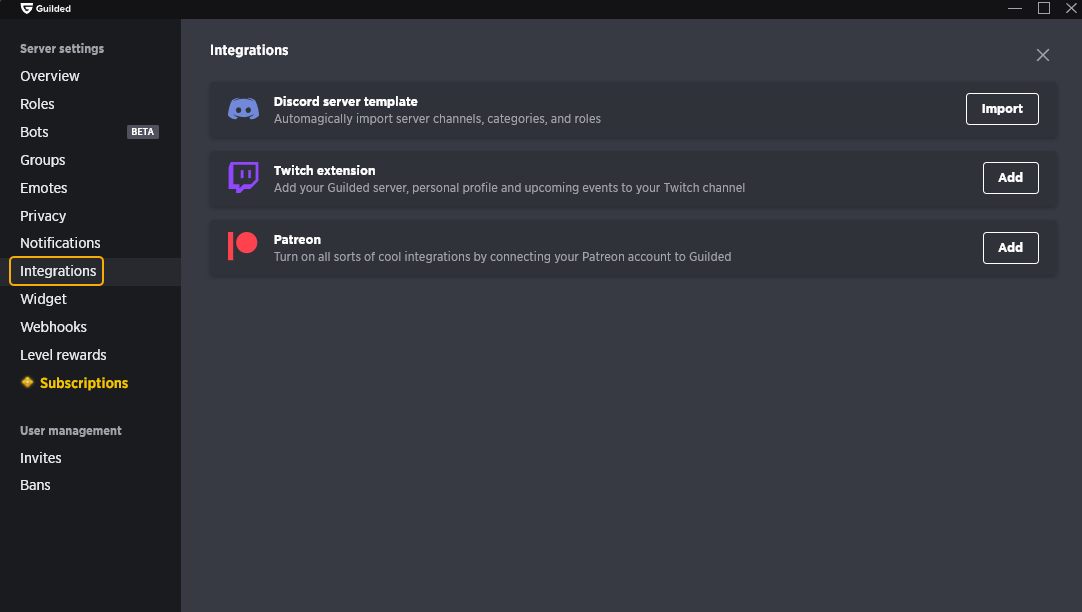Open the Bots section

(x=34, y=132)
